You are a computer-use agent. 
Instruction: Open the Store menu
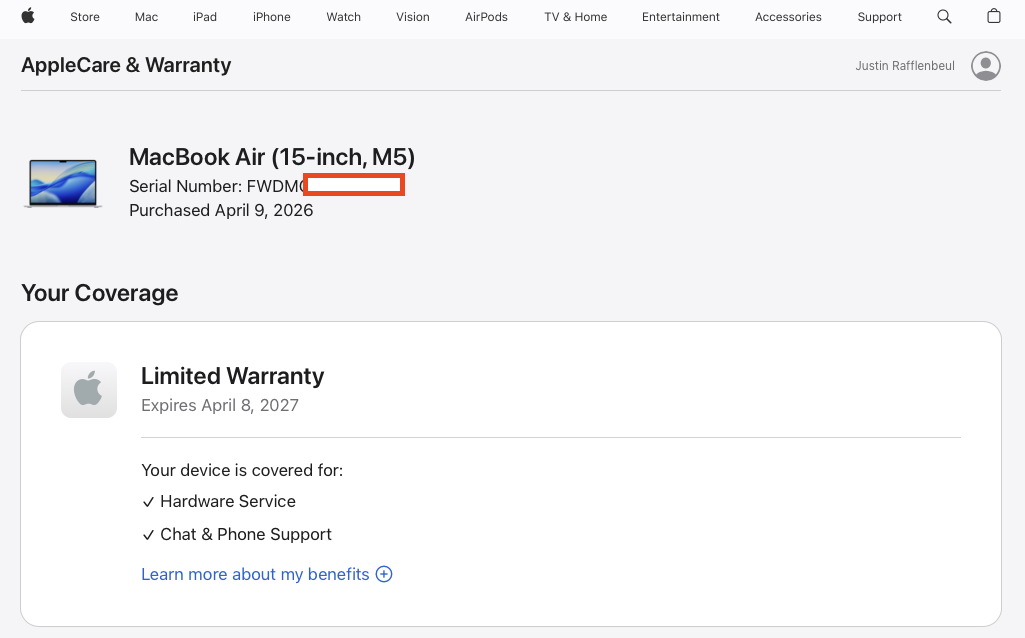[85, 17]
